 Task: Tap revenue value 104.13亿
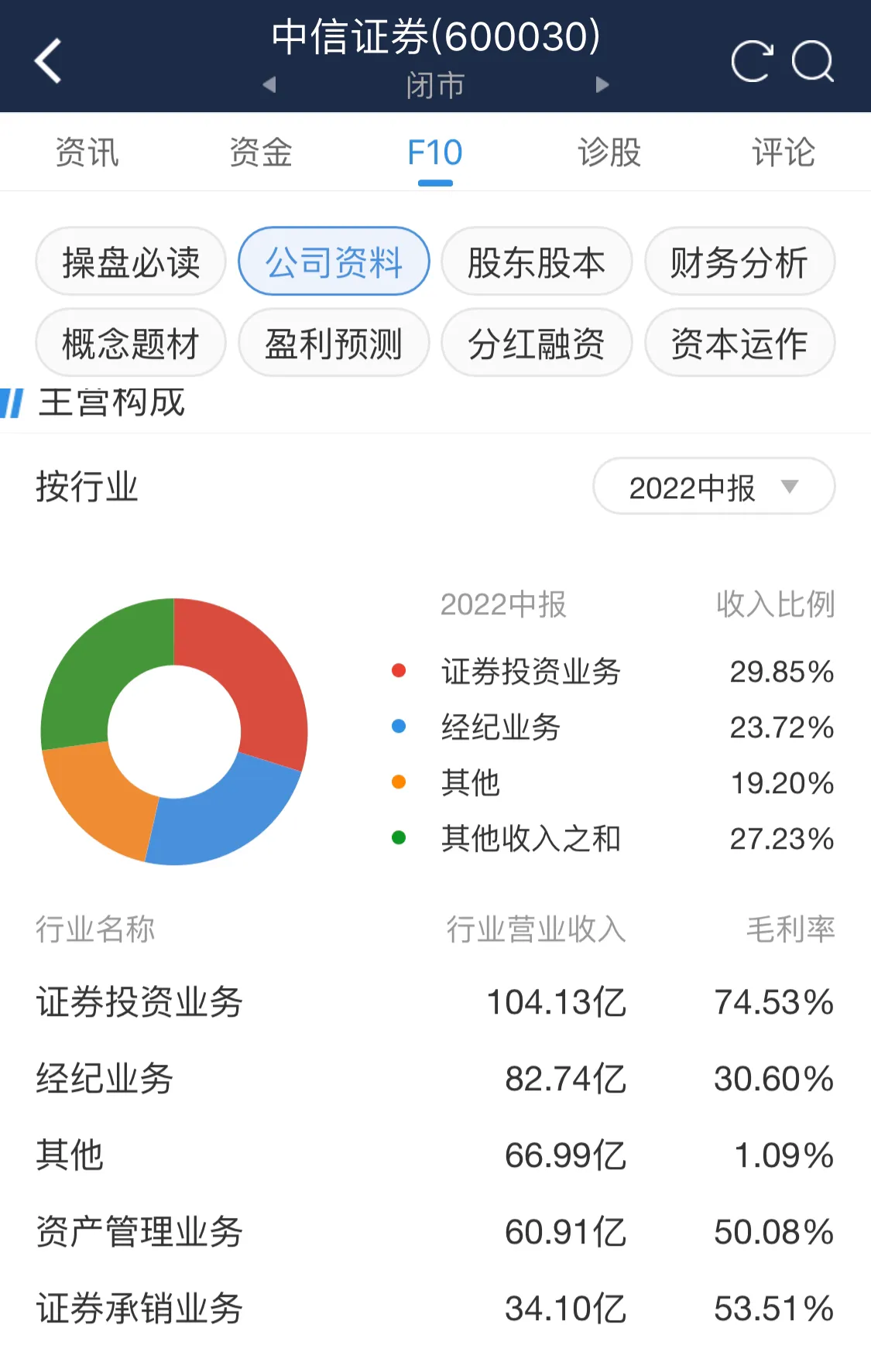click(x=556, y=1001)
